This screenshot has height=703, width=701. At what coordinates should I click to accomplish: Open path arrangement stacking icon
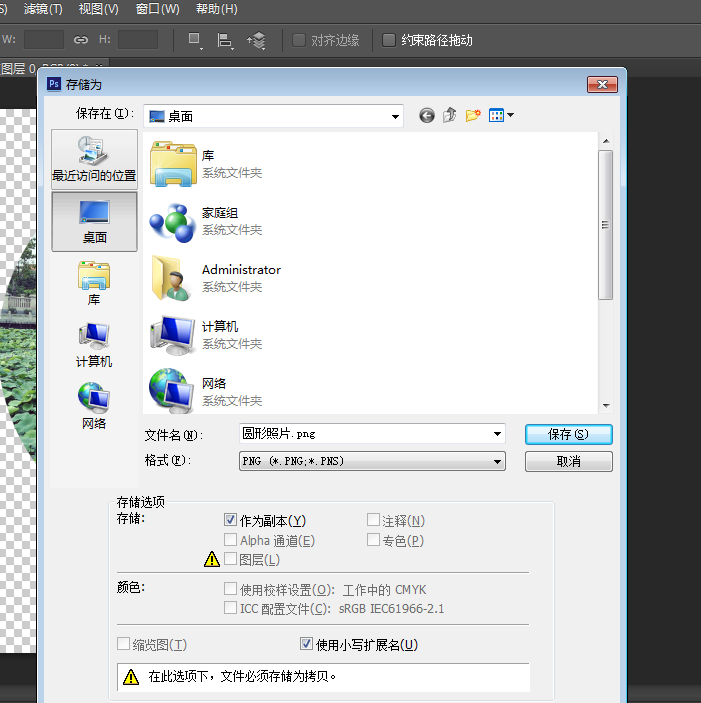click(256, 40)
